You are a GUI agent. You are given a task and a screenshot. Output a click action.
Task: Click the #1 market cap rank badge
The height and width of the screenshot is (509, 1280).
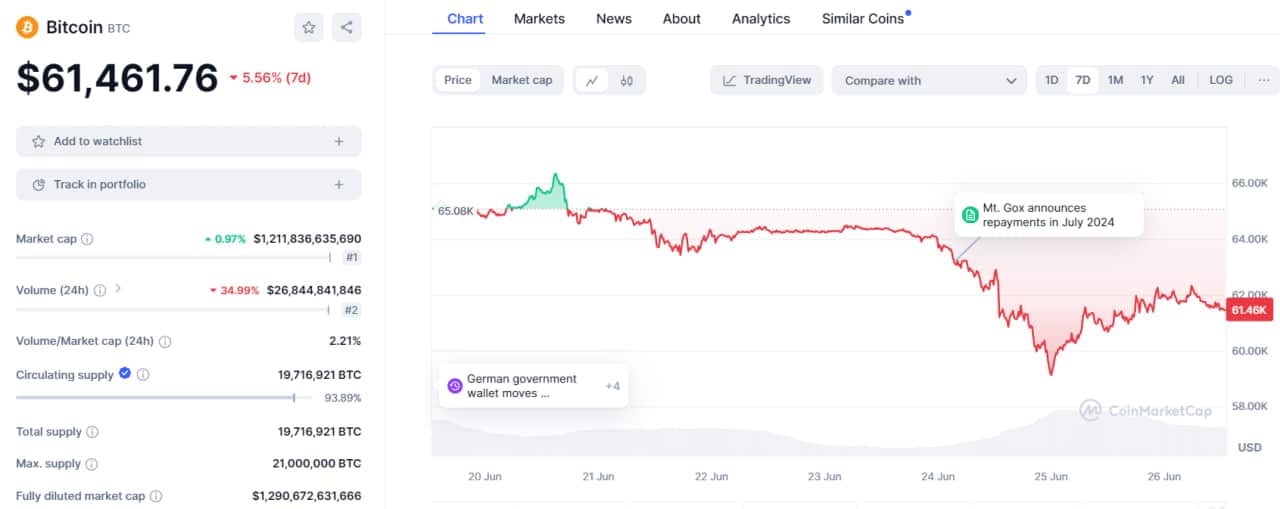coord(351,258)
